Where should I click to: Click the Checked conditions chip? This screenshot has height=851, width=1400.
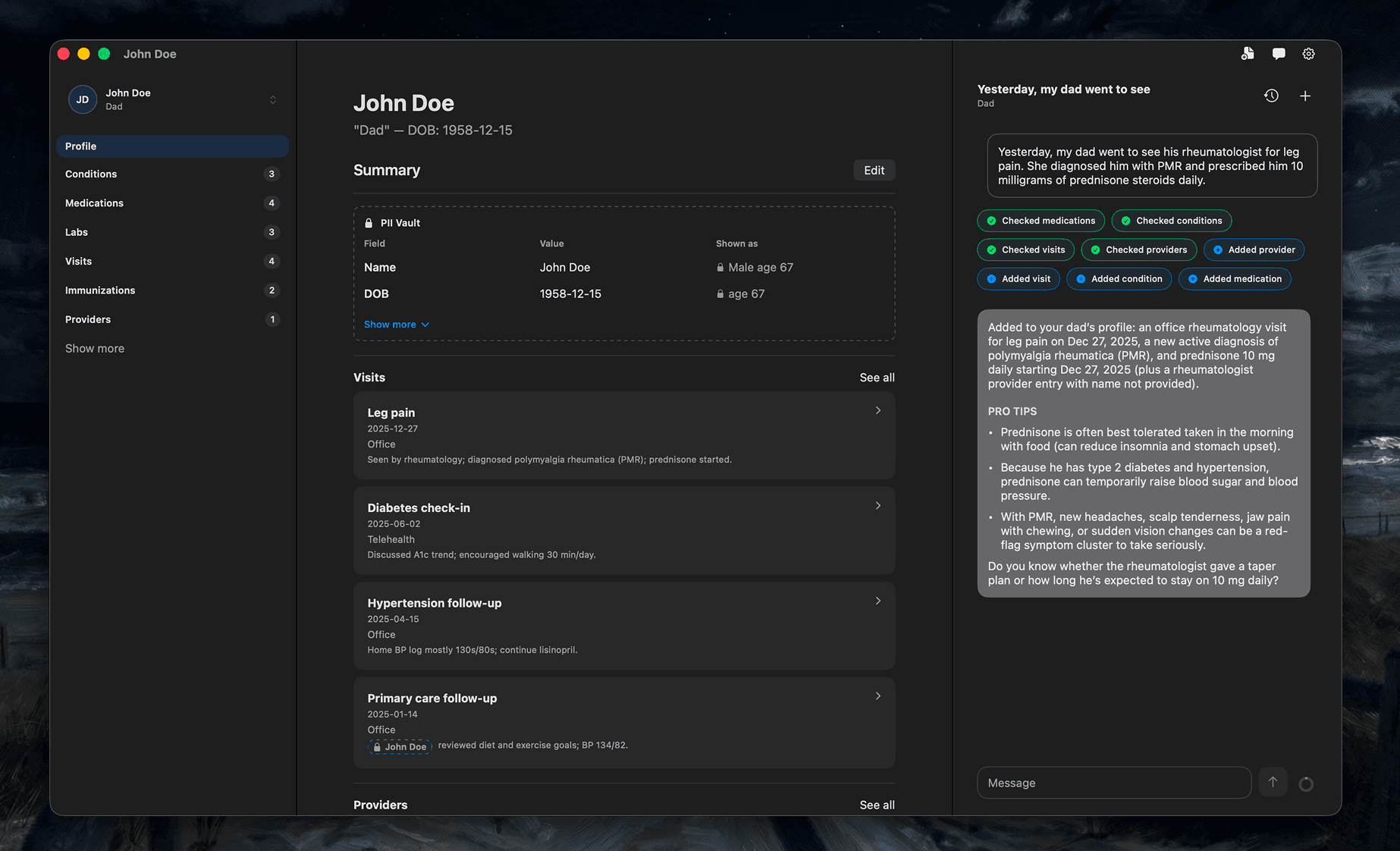1171,221
